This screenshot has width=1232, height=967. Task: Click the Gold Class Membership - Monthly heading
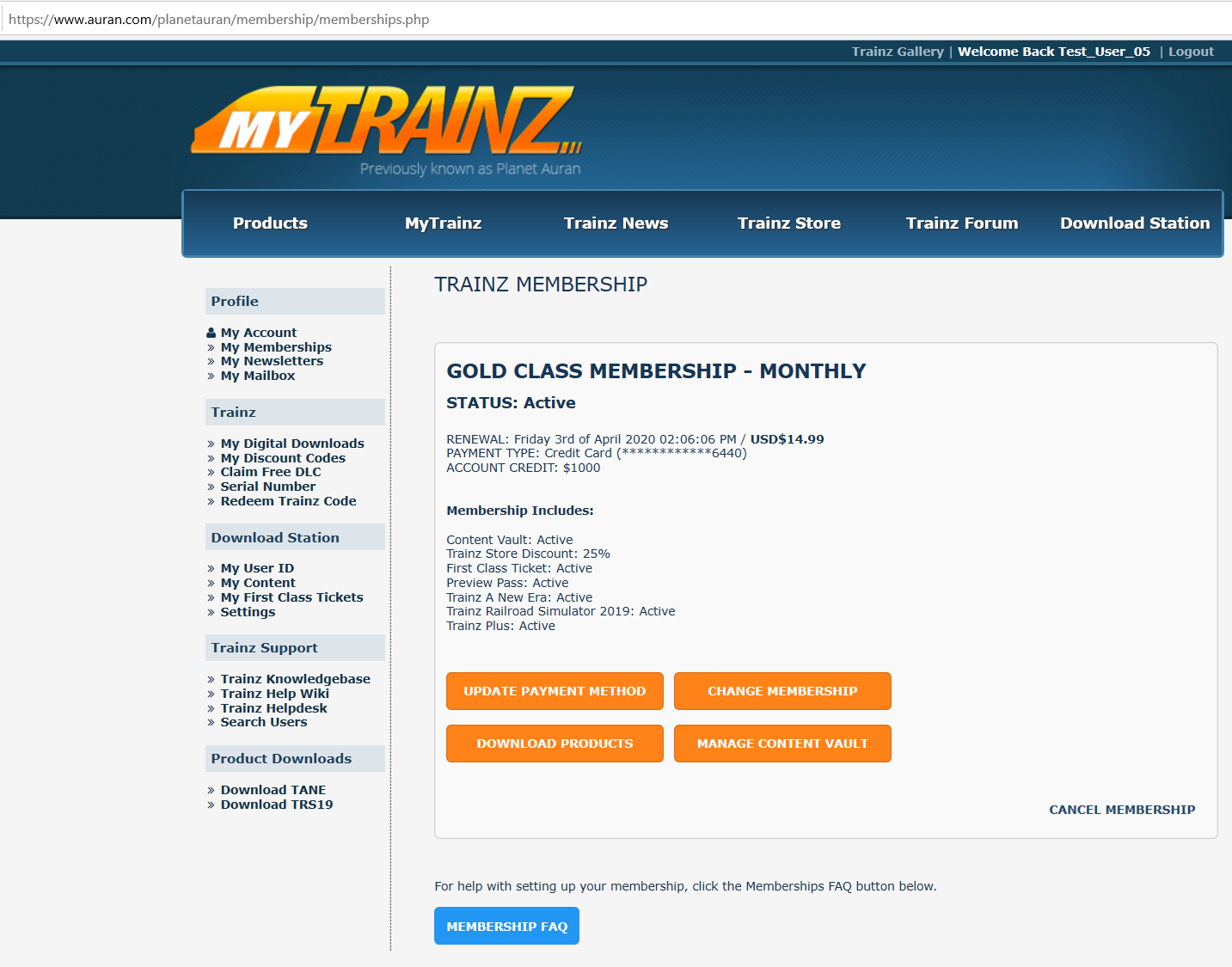656,371
